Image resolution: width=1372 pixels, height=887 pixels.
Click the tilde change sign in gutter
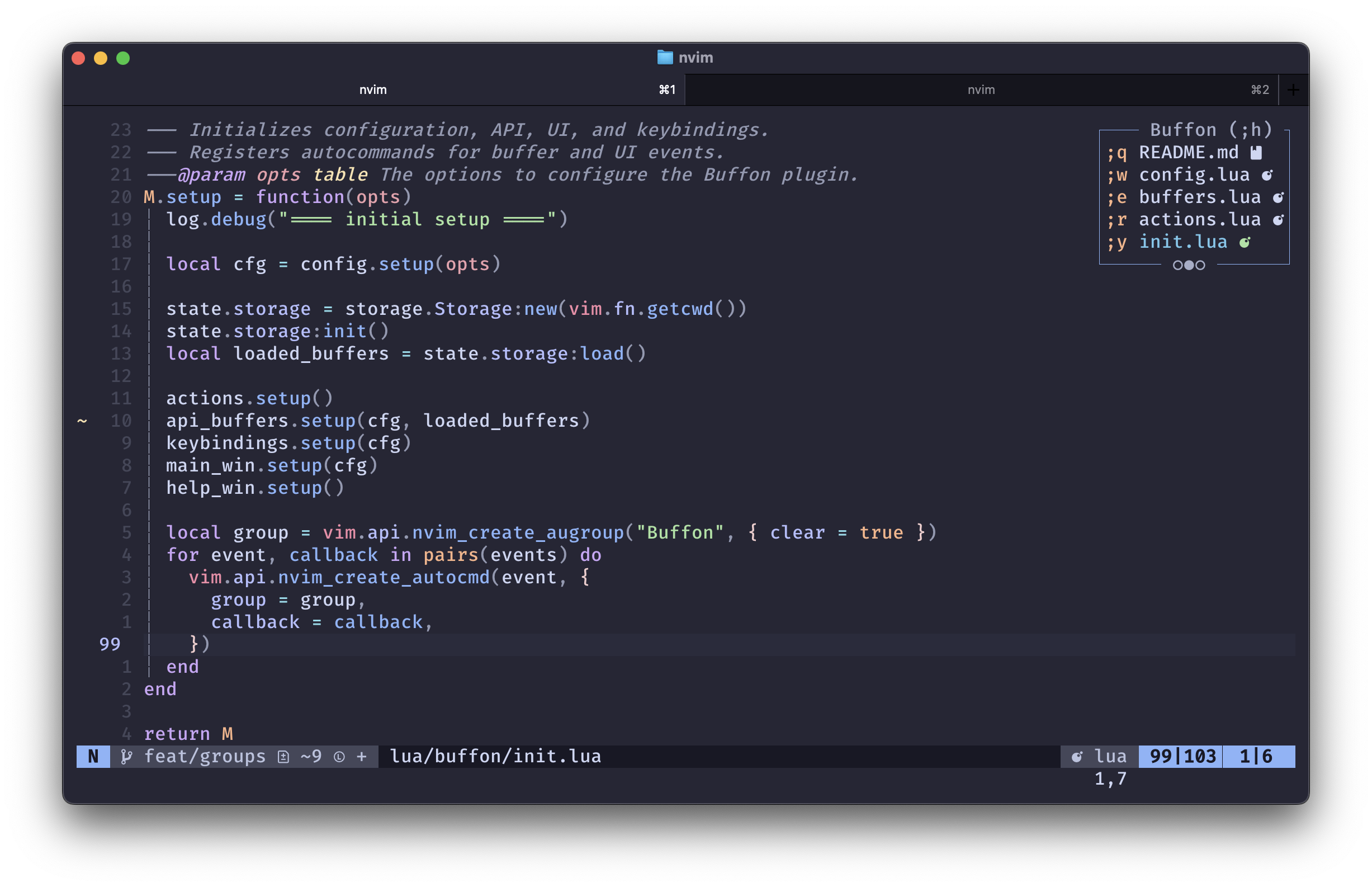82,421
